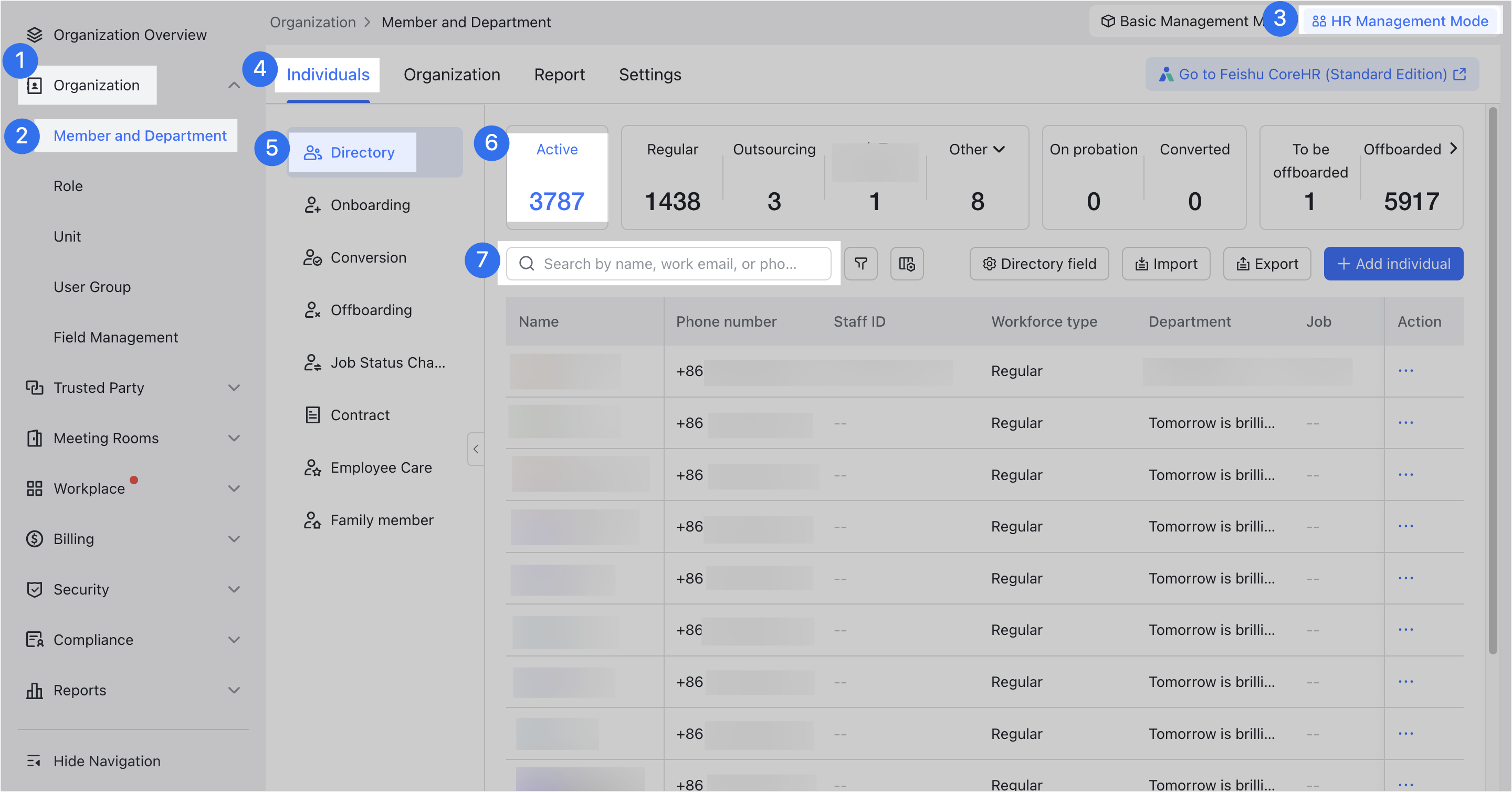This screenshot has width=1512, height=792.
Task: Click the Export icon button
Action: coord(1267,264)
